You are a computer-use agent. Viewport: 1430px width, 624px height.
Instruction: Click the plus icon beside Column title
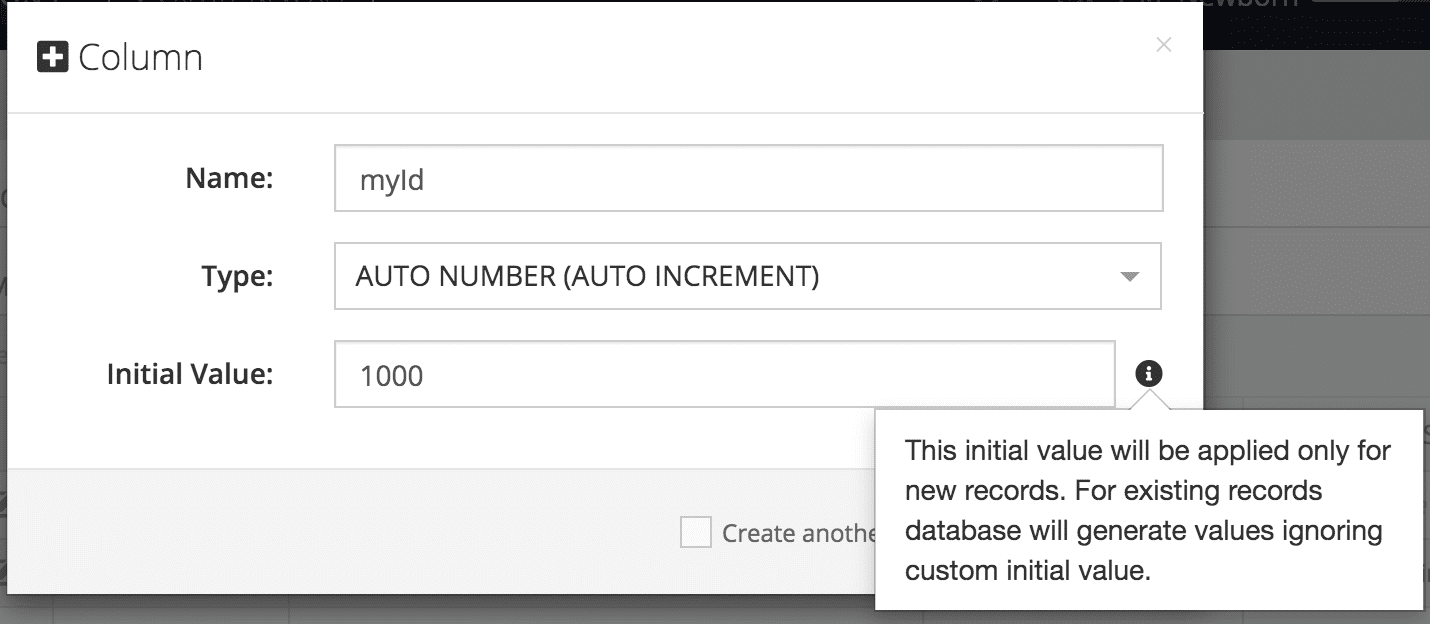[x=52, y=57]
